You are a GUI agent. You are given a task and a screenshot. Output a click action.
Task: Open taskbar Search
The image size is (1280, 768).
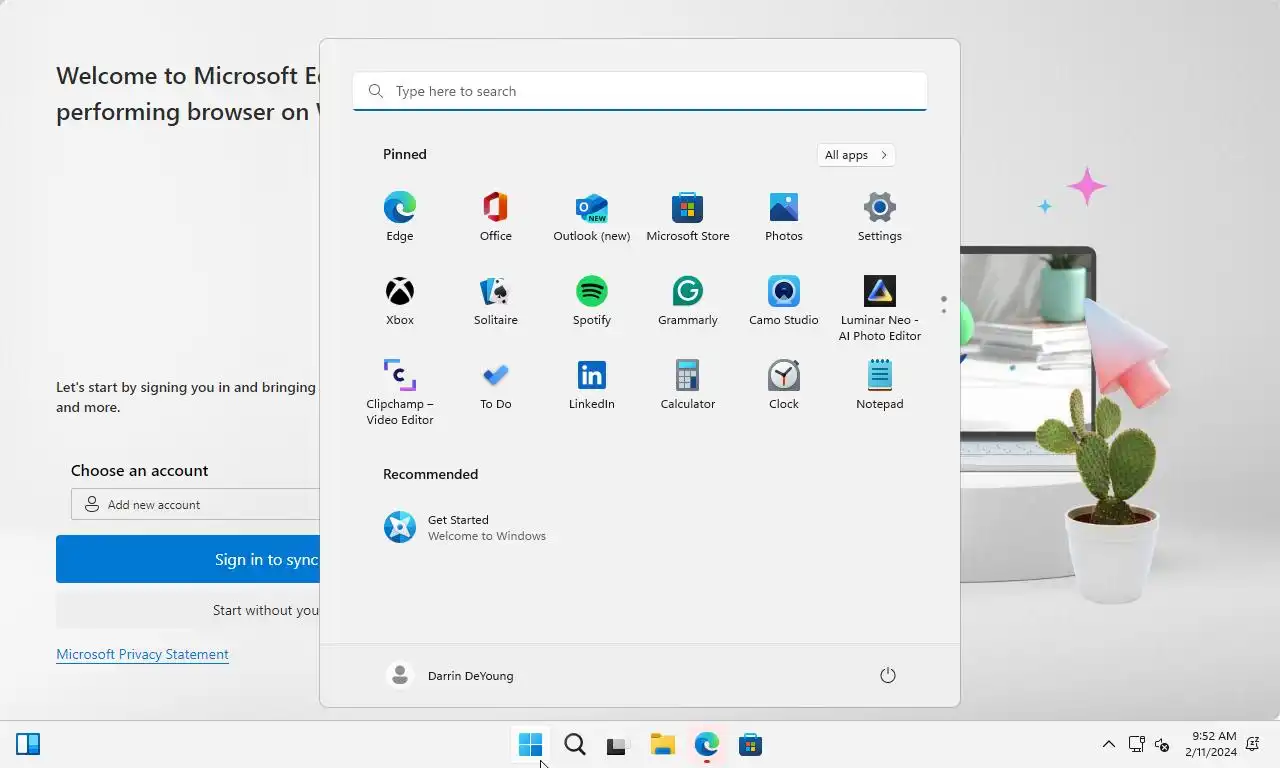[x=575, y=744]
